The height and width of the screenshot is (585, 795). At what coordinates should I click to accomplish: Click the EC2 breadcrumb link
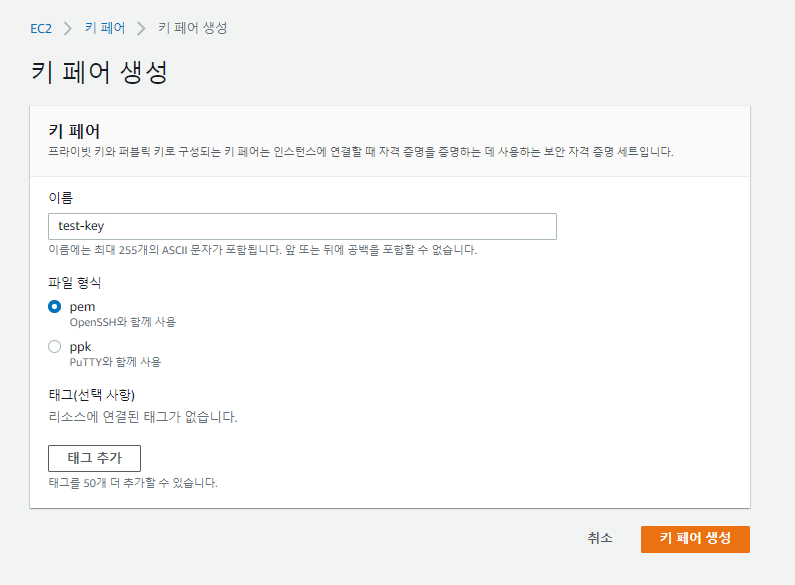tap(41, 28)
